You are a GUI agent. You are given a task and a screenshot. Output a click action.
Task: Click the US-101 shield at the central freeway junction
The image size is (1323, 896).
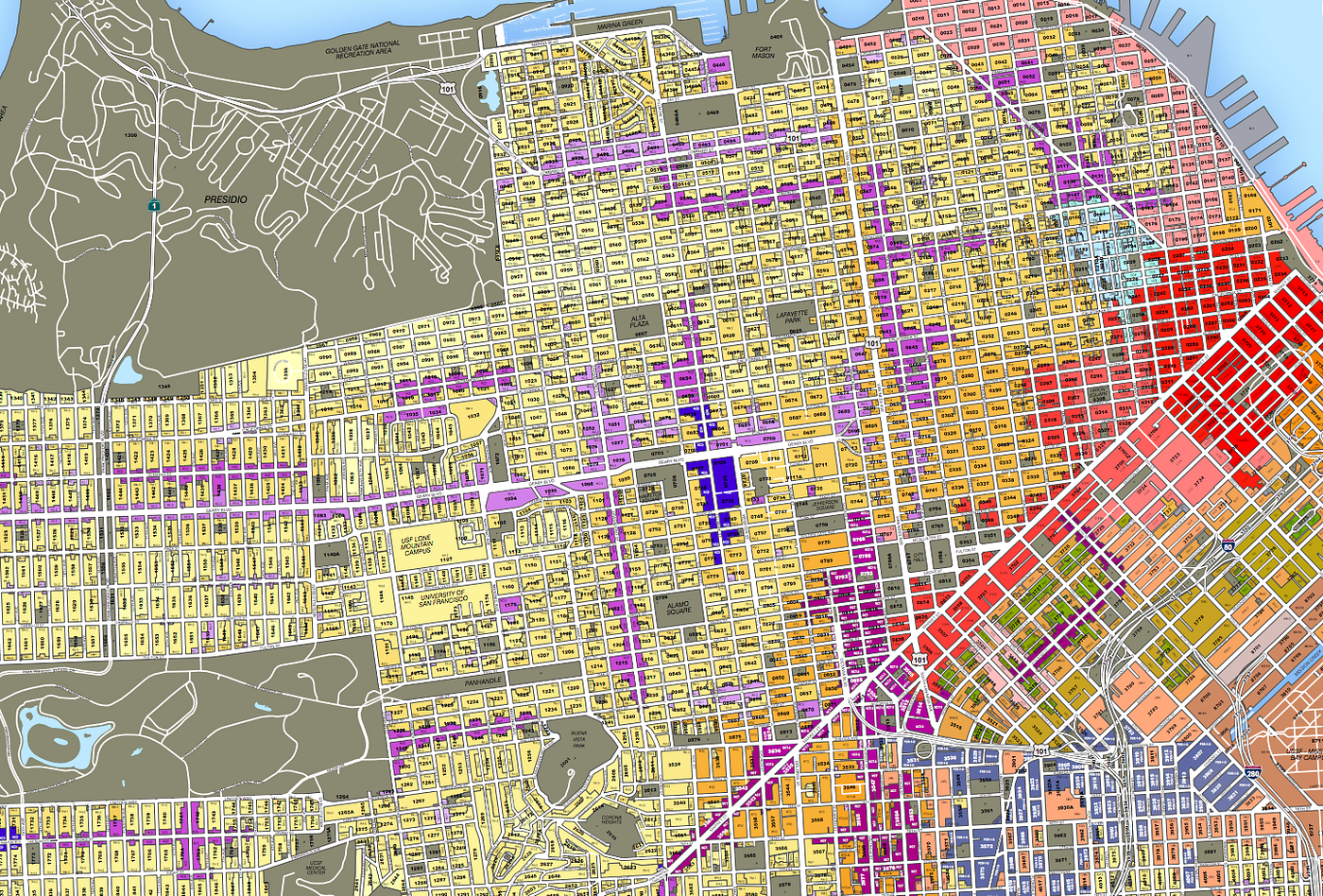tap(919, 660)
